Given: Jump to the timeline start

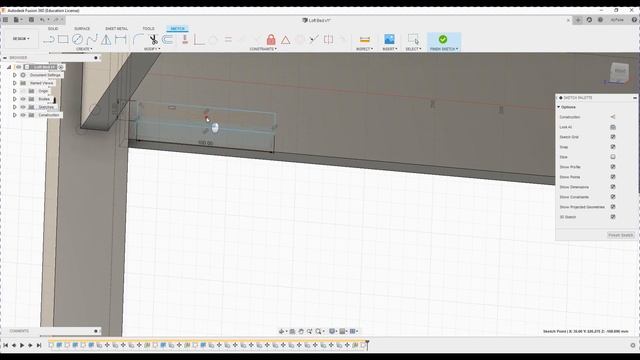Looking at the screenshot, I should (x=5, y=345).
